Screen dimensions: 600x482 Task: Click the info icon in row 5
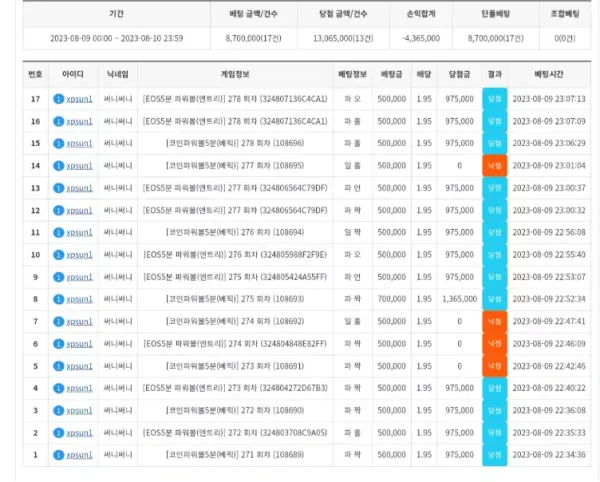tap(58, 366)
